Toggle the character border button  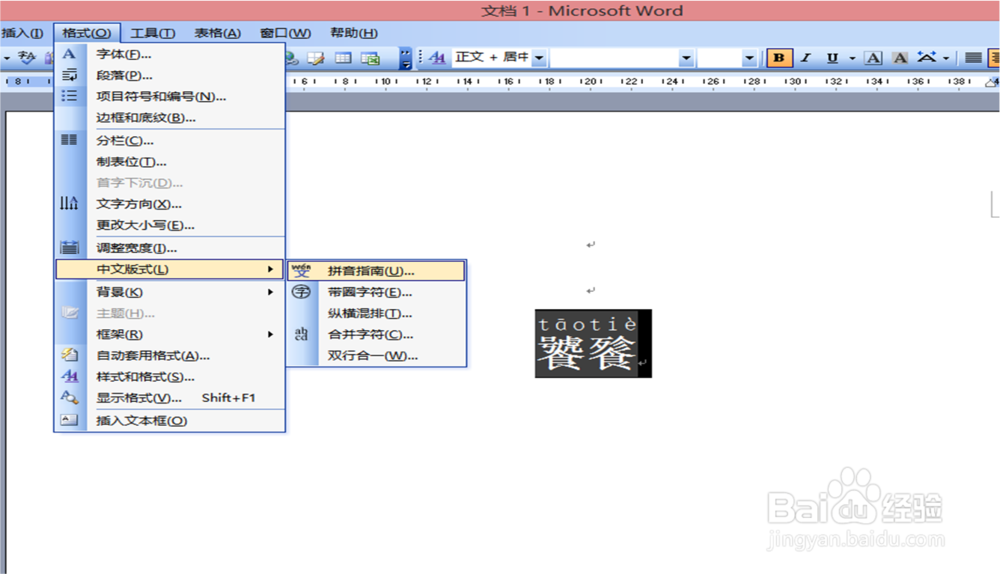(873, 58)
